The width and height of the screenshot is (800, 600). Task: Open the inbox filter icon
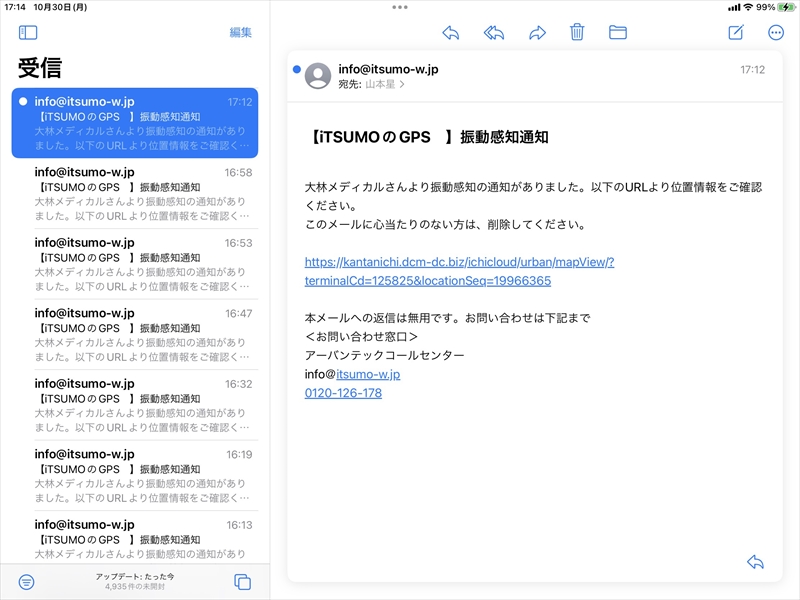coord(27,582)
